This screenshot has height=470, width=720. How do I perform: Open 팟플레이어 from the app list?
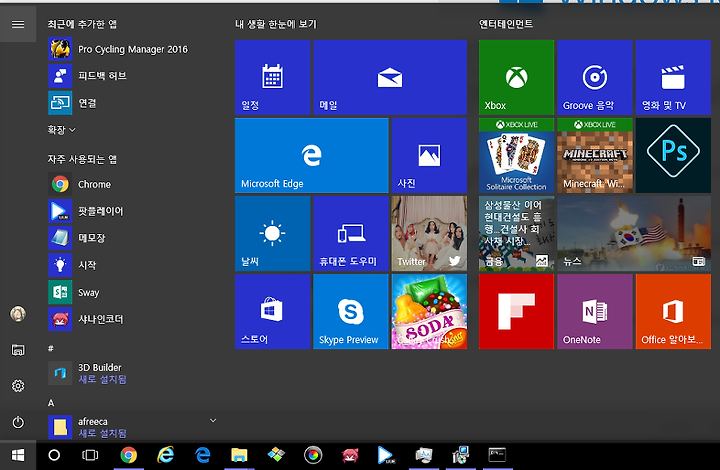coord(133,211)
